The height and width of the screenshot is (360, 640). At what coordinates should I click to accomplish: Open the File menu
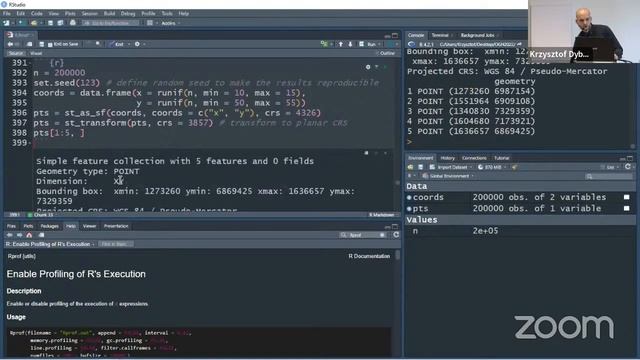[x=7, y=13]
